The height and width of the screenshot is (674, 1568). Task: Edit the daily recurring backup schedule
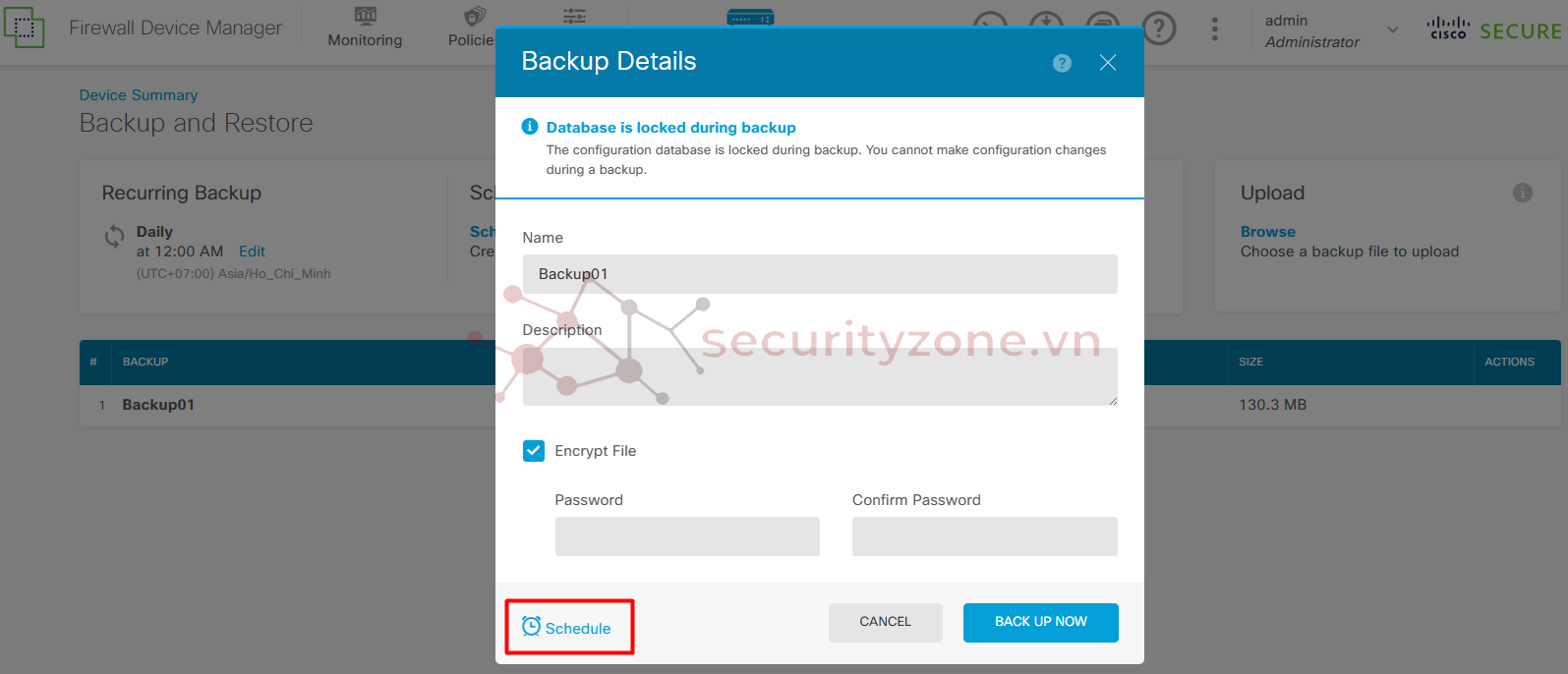(252, 252)
